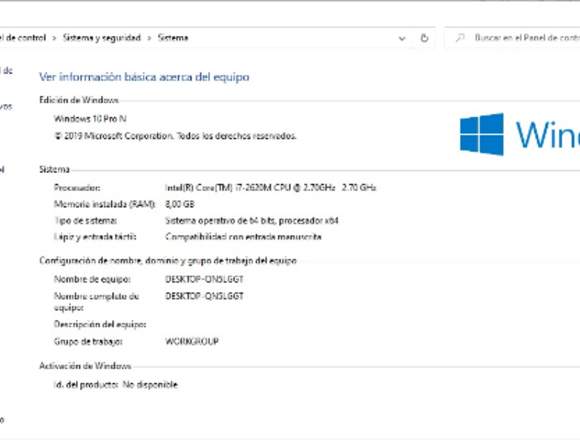This screenshot has height=440, width=580.
Task: Click the magnifier search icon
Action: (x=460, y=38)
